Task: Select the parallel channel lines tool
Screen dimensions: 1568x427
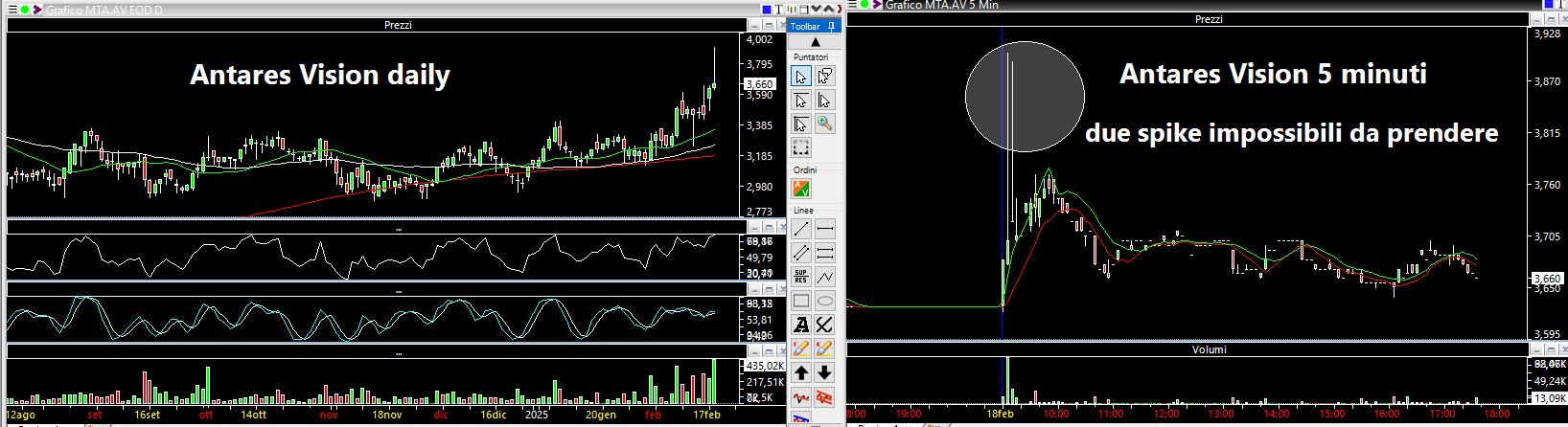Action: click(801, 253)
